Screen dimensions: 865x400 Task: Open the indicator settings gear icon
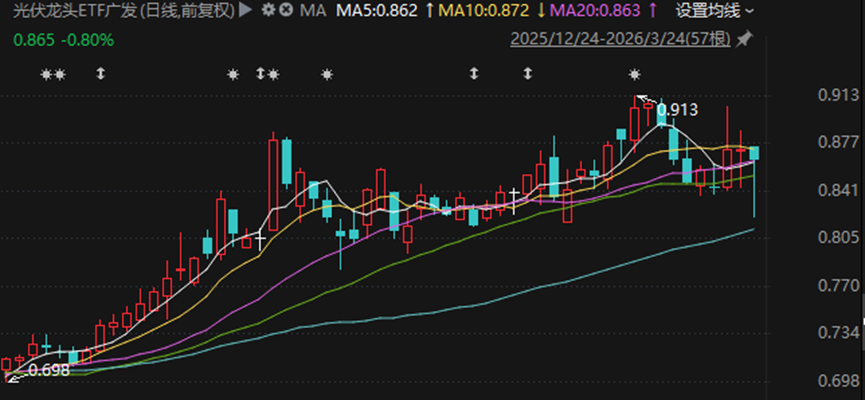pyautogui.click(x=268, y=10)
